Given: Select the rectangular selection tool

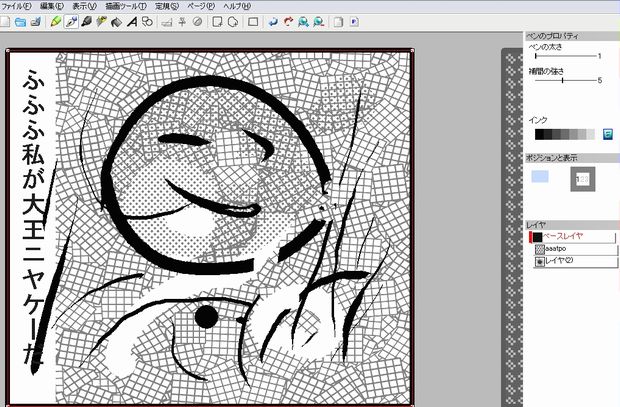Looking at the screenshot, I should coord(217,22).
